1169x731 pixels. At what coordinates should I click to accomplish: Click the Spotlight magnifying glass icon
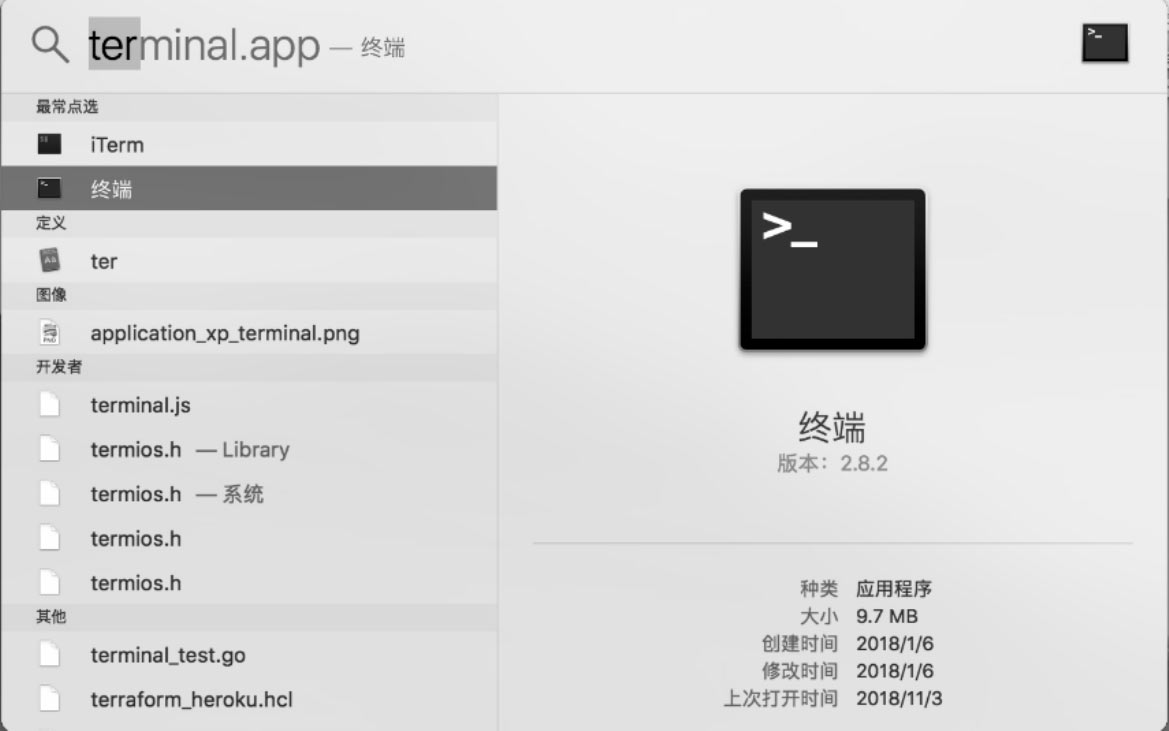[x=50, y=44]
